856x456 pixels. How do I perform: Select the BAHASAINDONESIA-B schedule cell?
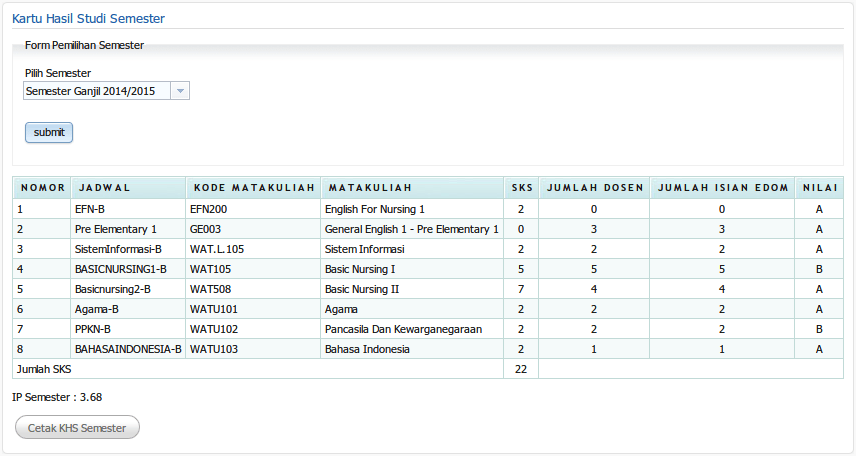click(x=128, y=349)
